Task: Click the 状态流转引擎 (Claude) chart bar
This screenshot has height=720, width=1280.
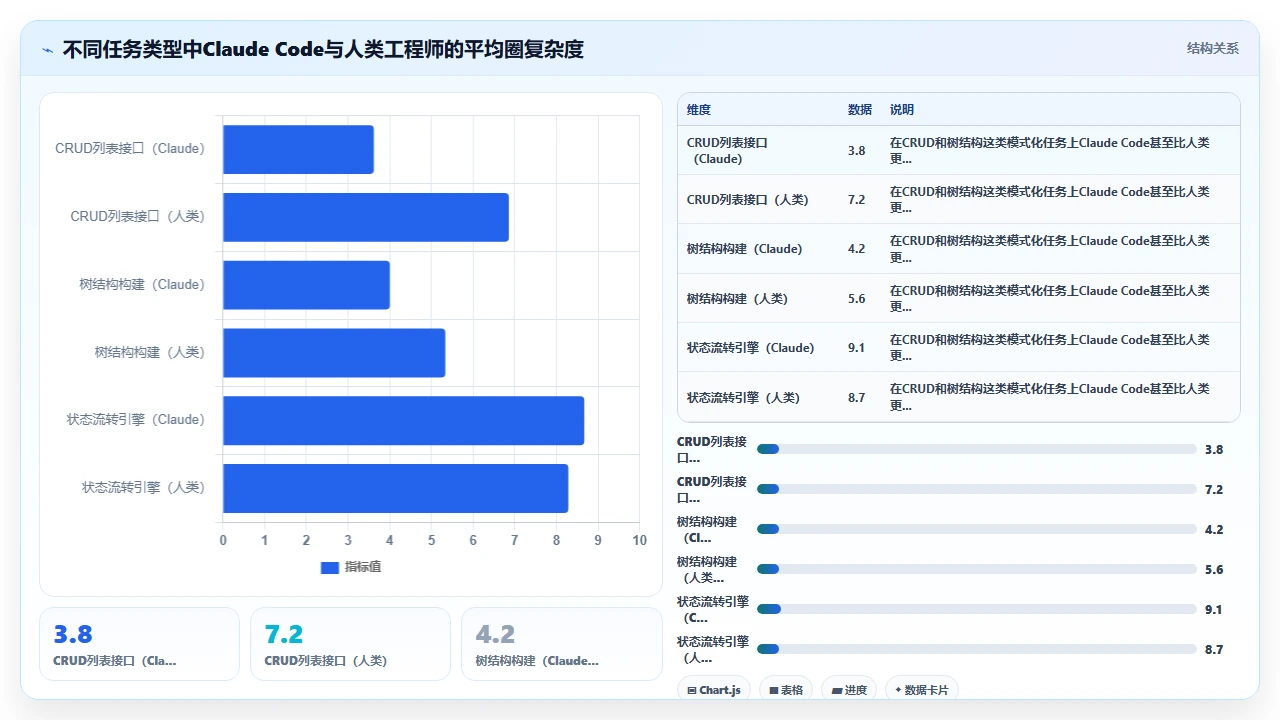Action: pos(403,420)
